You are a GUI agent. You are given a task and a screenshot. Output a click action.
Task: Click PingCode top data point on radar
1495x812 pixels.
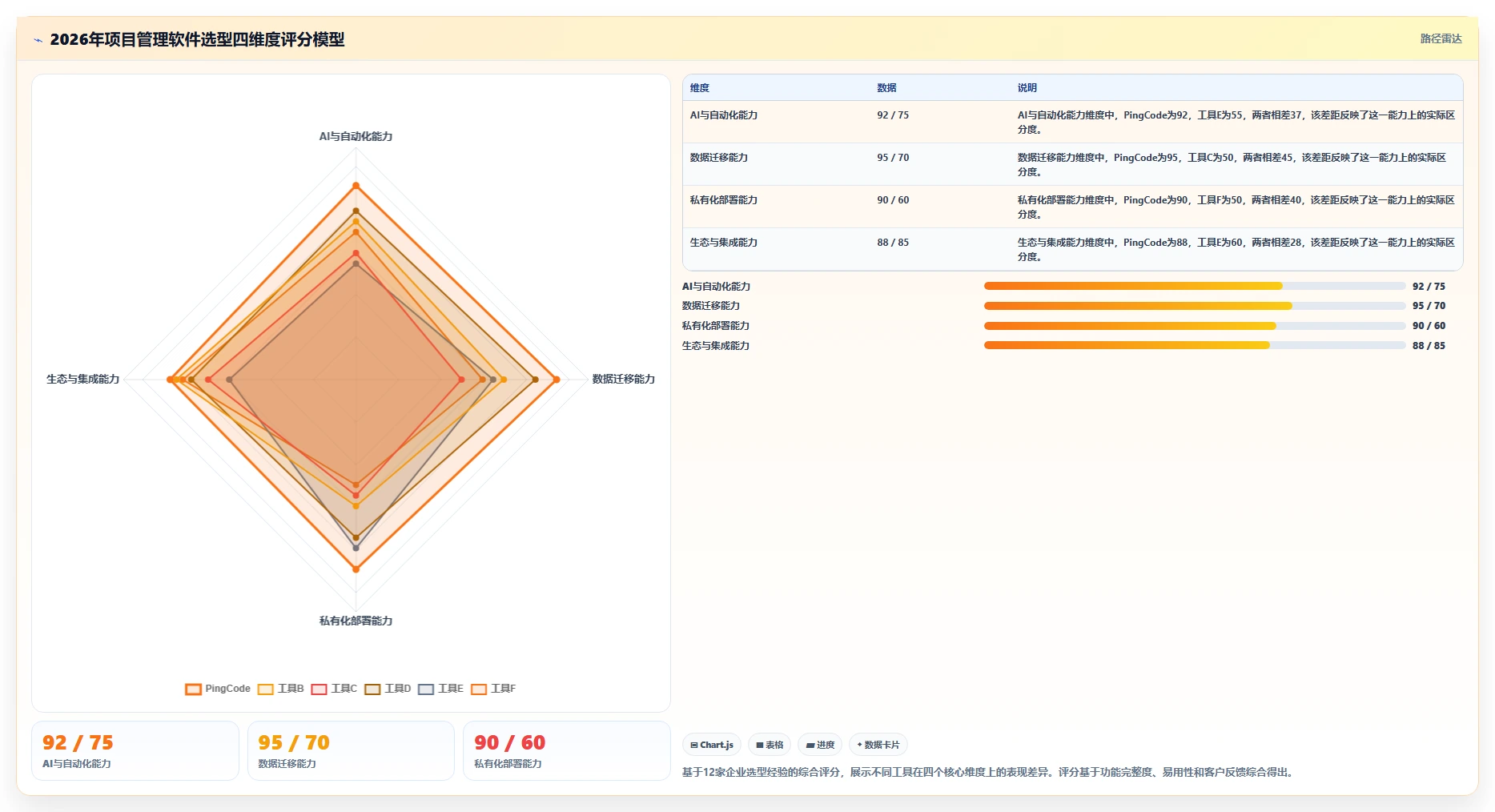point(356,186)
